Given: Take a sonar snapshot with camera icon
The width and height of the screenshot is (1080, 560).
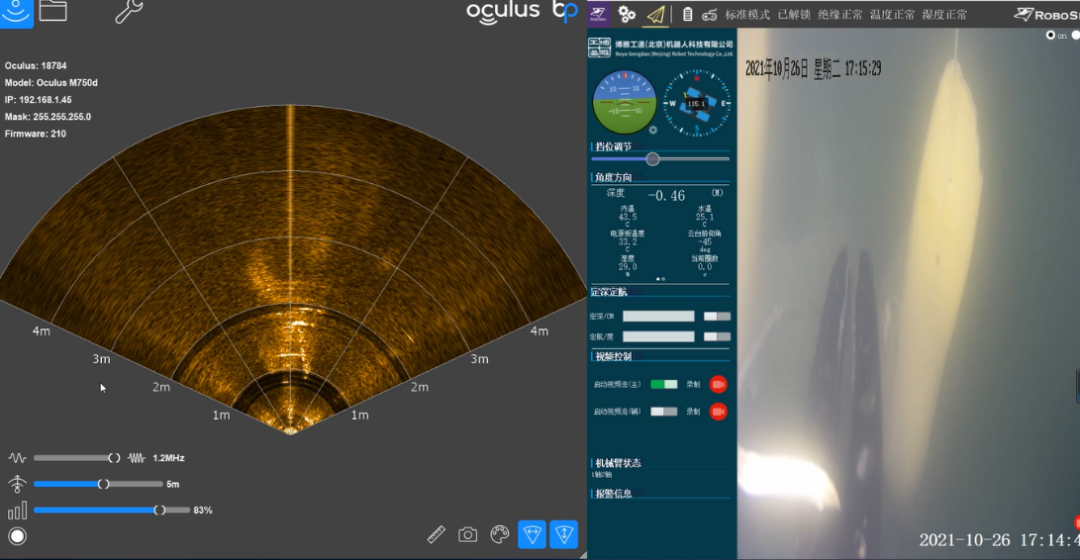Looking at the screenshot, I should click(468, 535).
